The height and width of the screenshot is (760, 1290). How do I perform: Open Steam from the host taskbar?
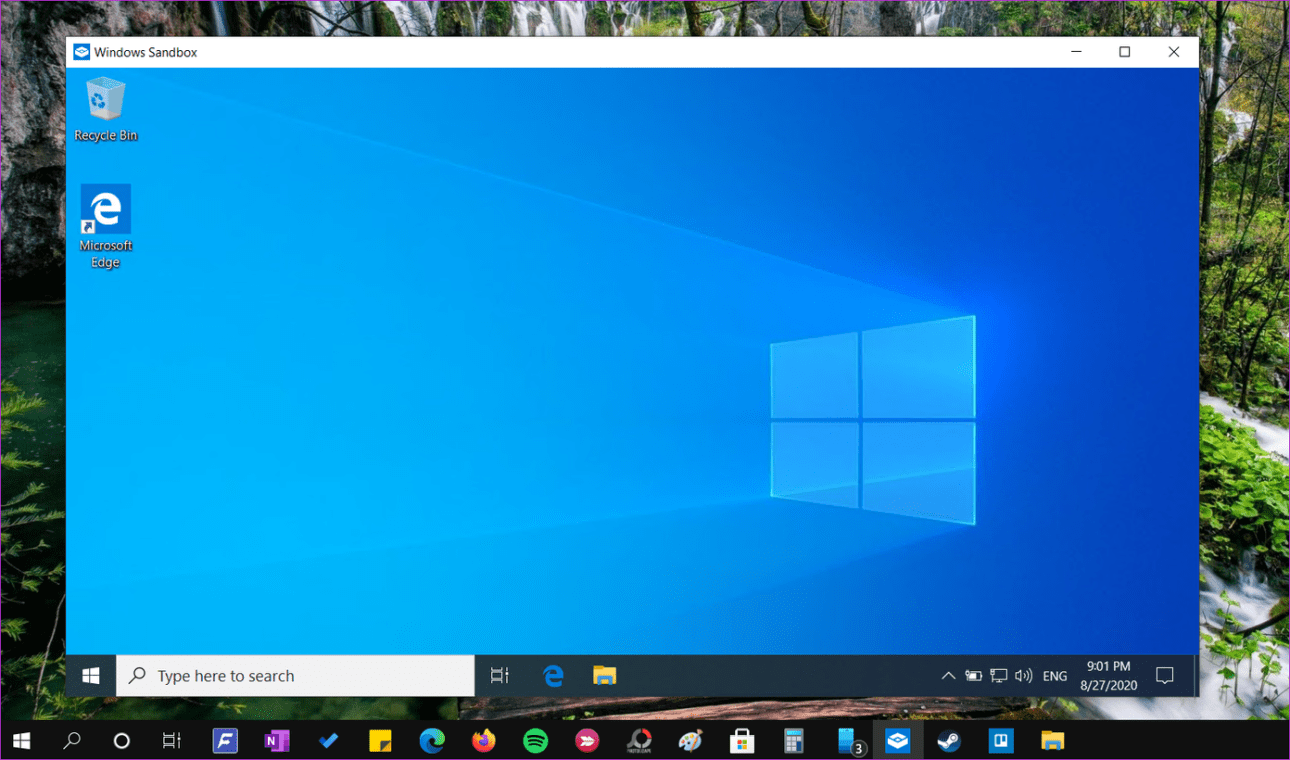[x=948, y=741]
